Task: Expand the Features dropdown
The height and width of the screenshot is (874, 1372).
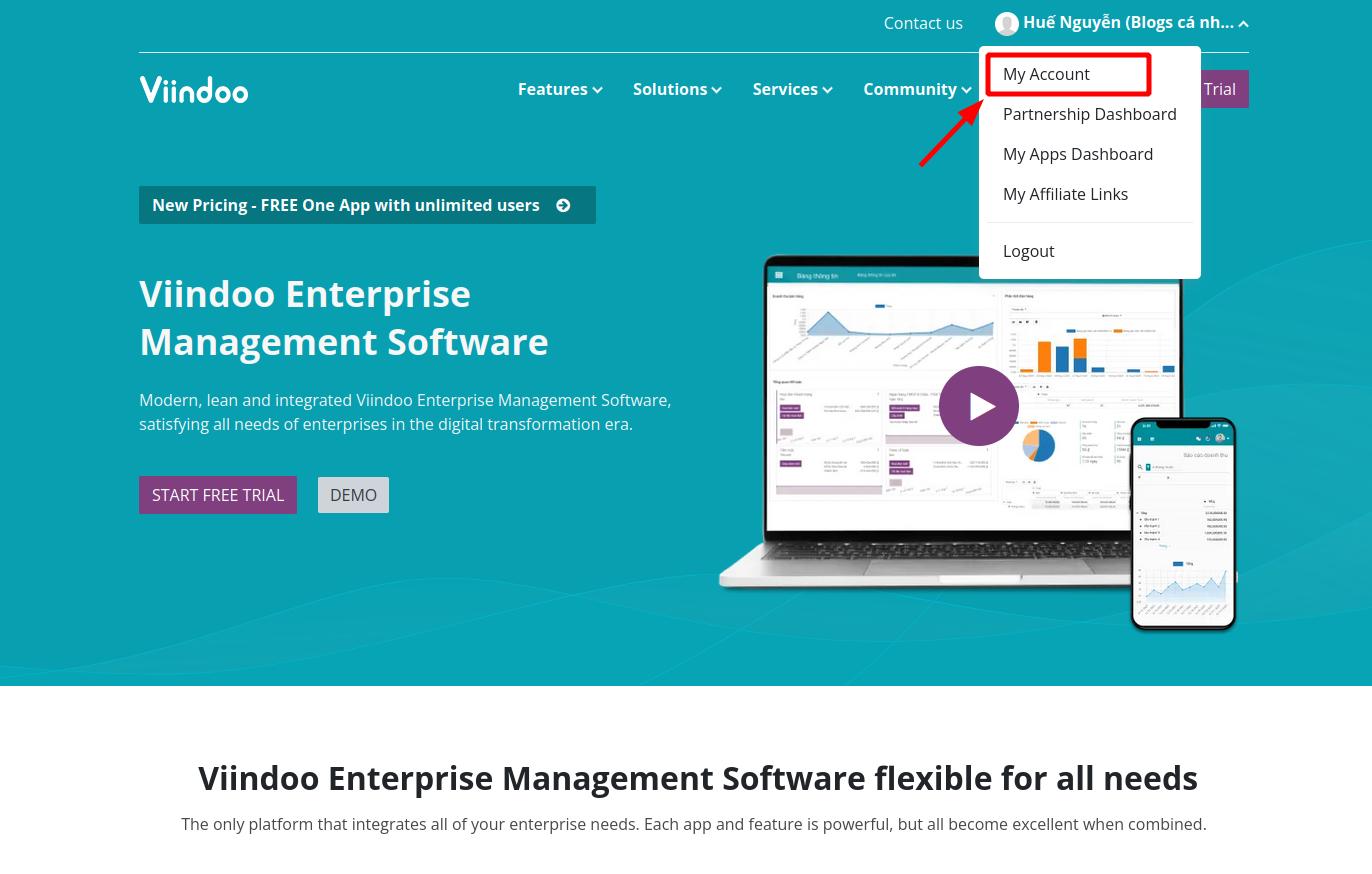Action: click(x=559, y=89)
